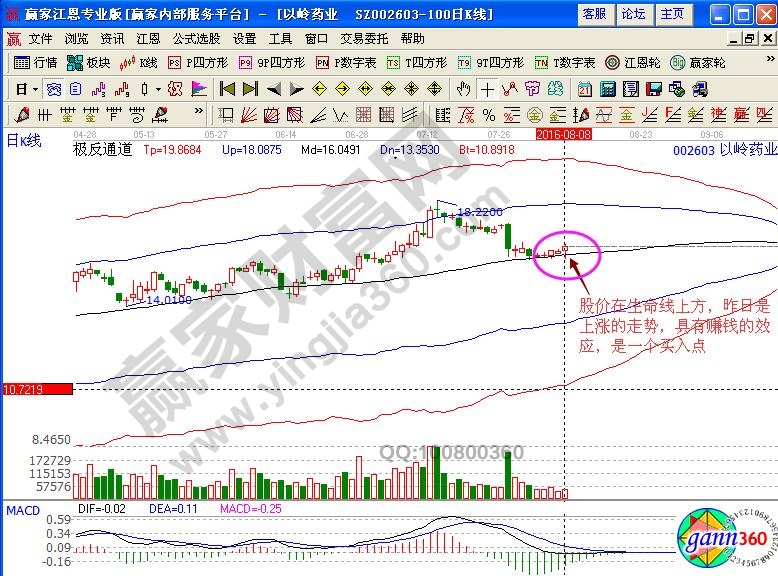Open the 公式选股 menu

tap(196, 39)
